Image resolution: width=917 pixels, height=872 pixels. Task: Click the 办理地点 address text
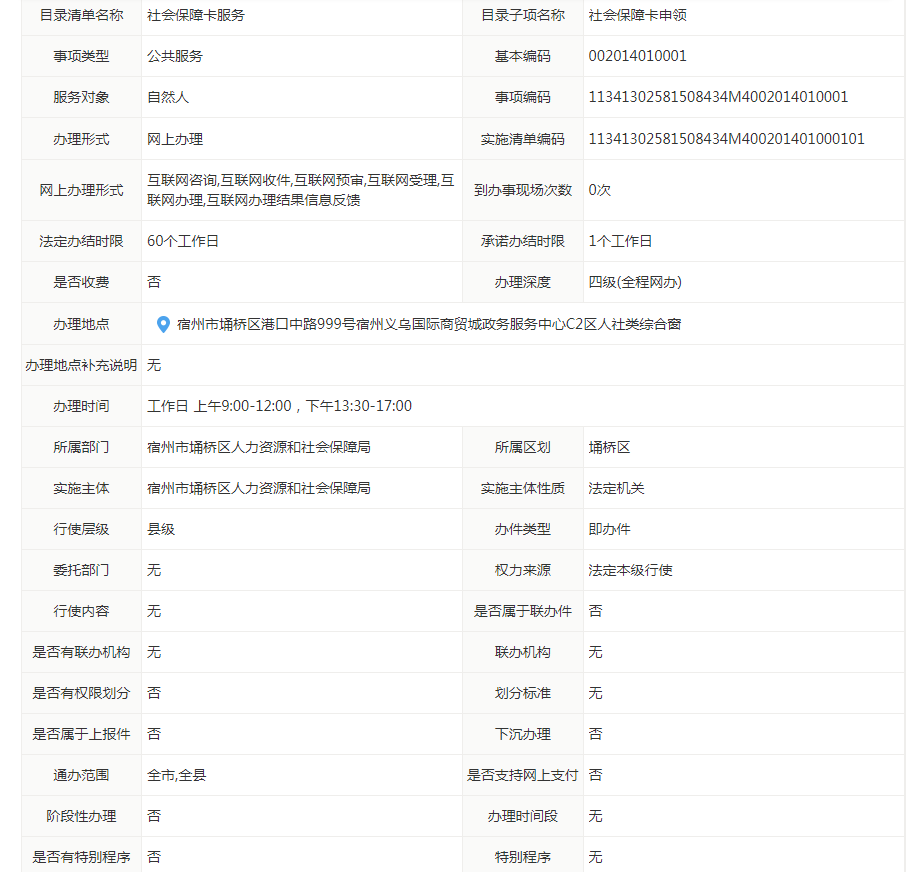[428, 324]
